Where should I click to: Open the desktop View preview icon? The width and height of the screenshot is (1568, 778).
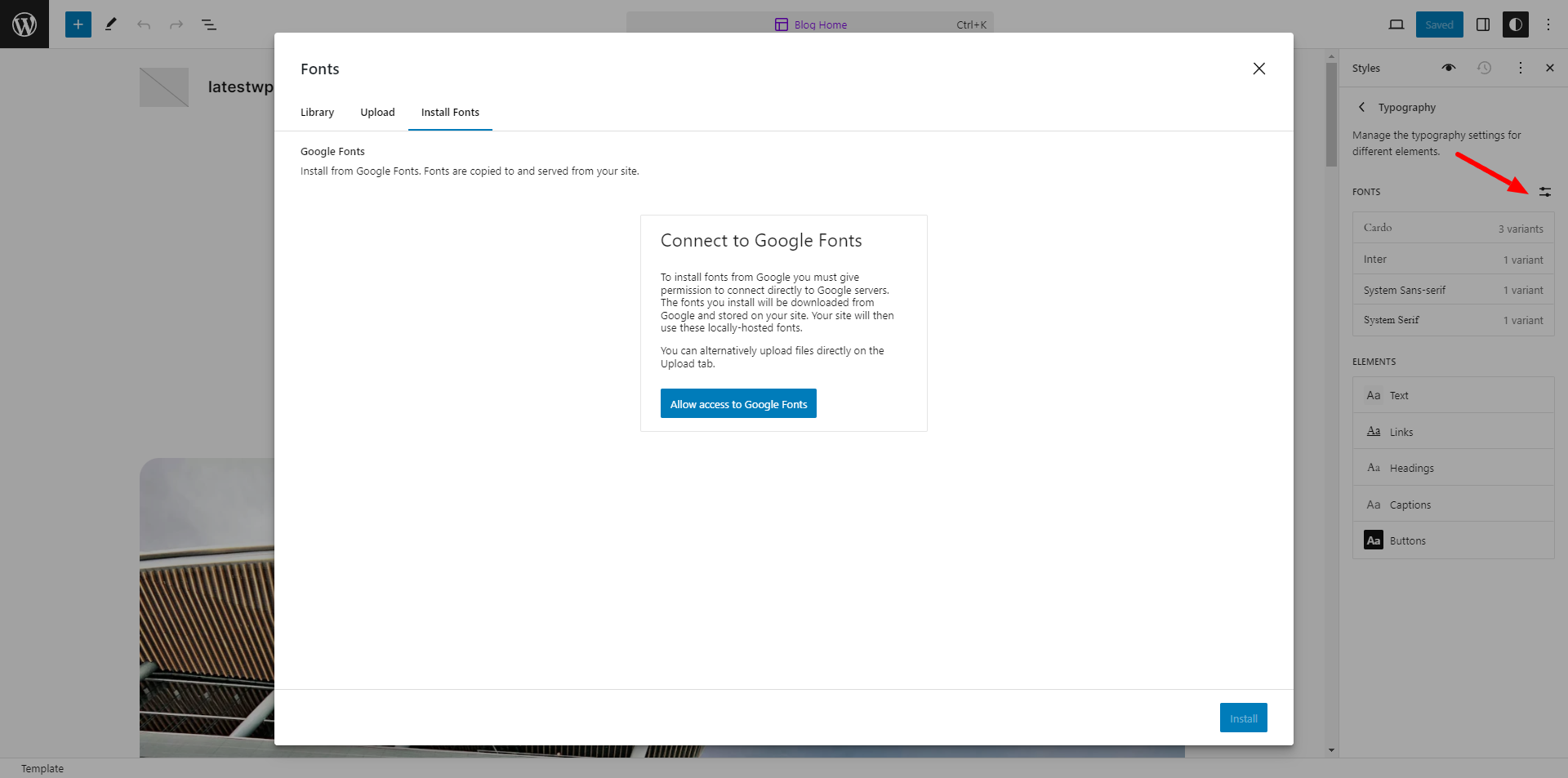[1396, 24]
